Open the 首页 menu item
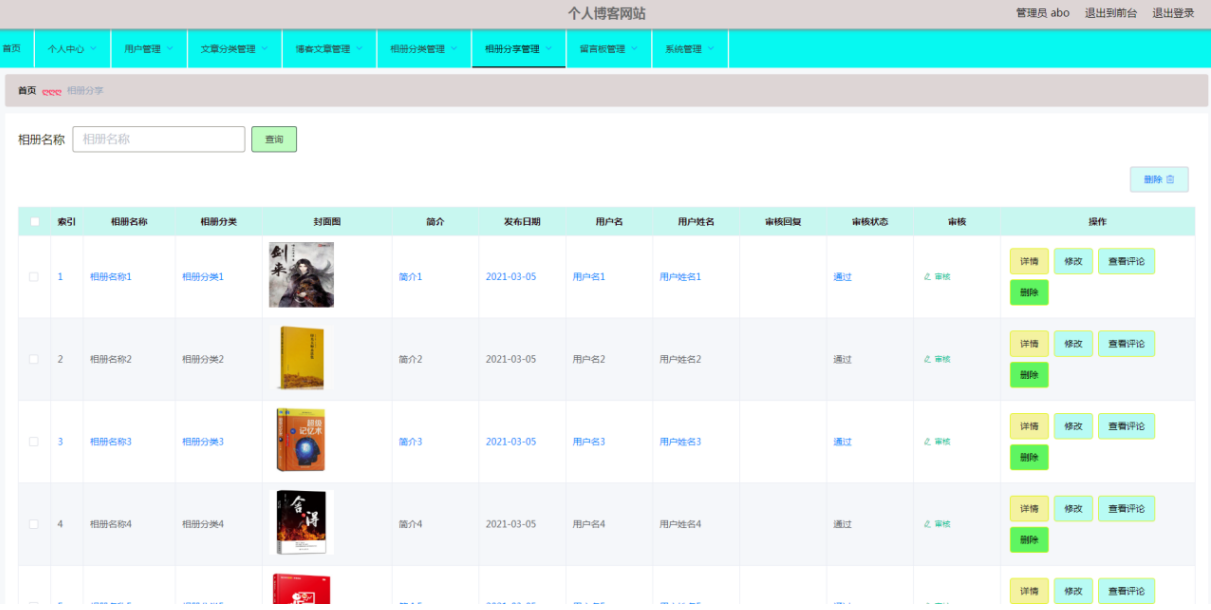This screenshot has height=610, width=1211. tap(11, 48)
